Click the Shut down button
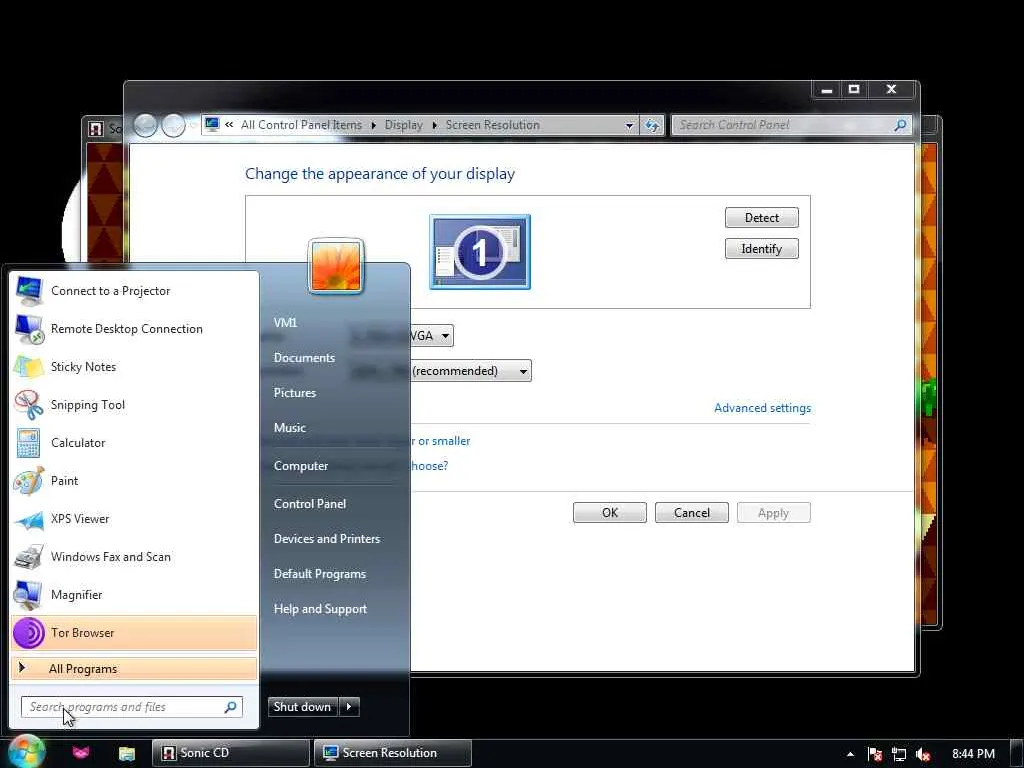 click(303, 707)
